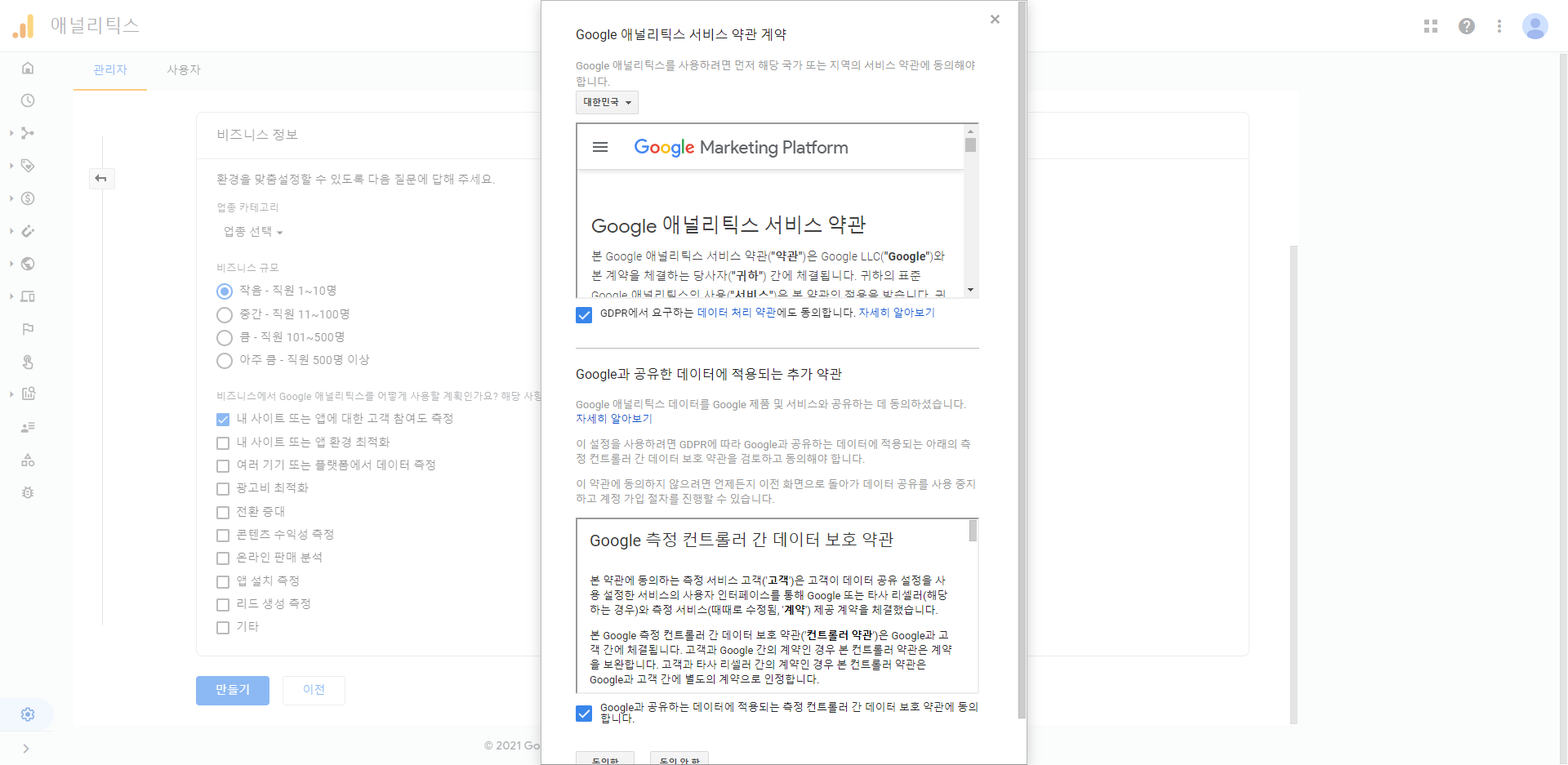Expand the Lifecycle flow sidebar section arrow

[11, 133]
